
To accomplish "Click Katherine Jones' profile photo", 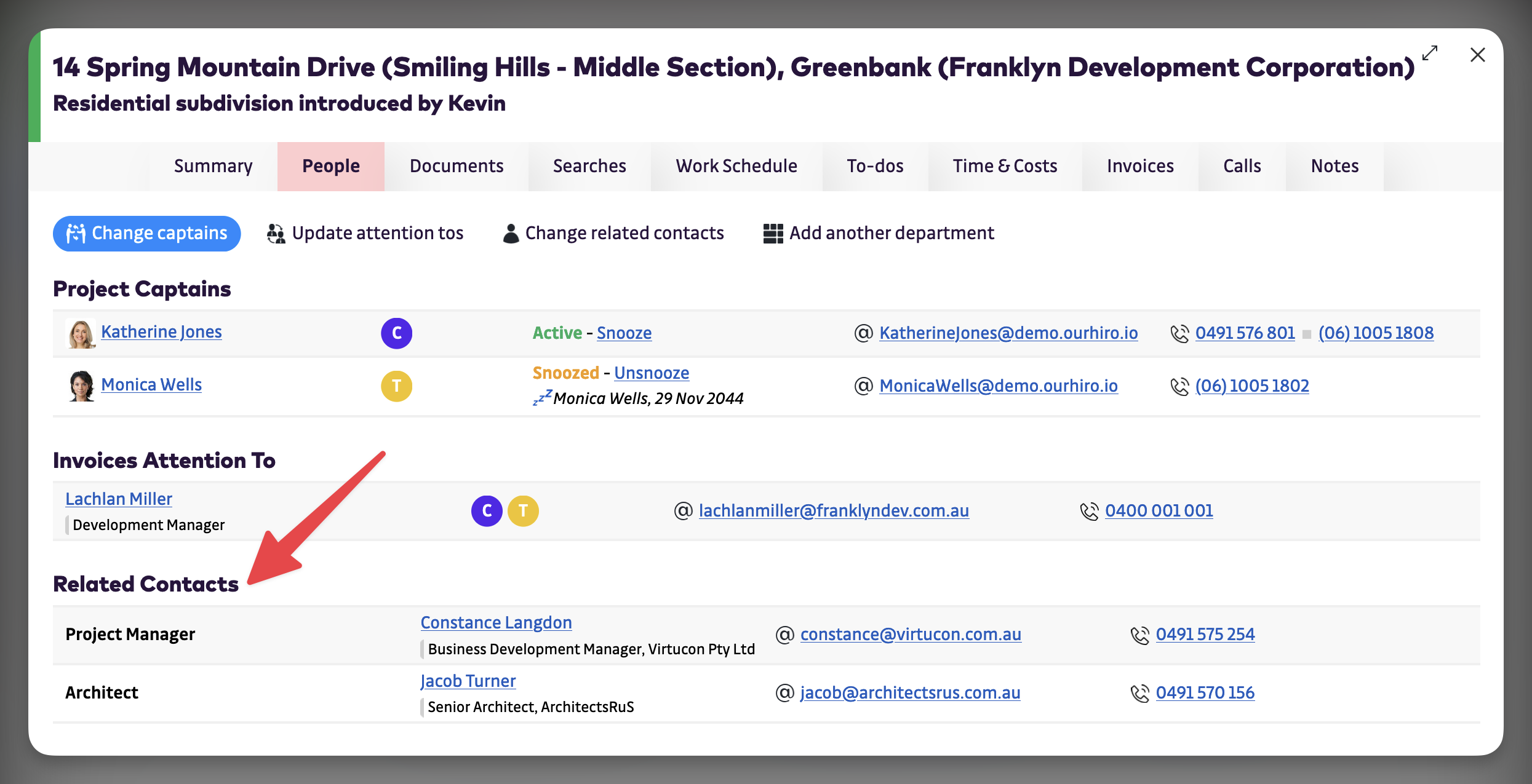I will [81, 333].
